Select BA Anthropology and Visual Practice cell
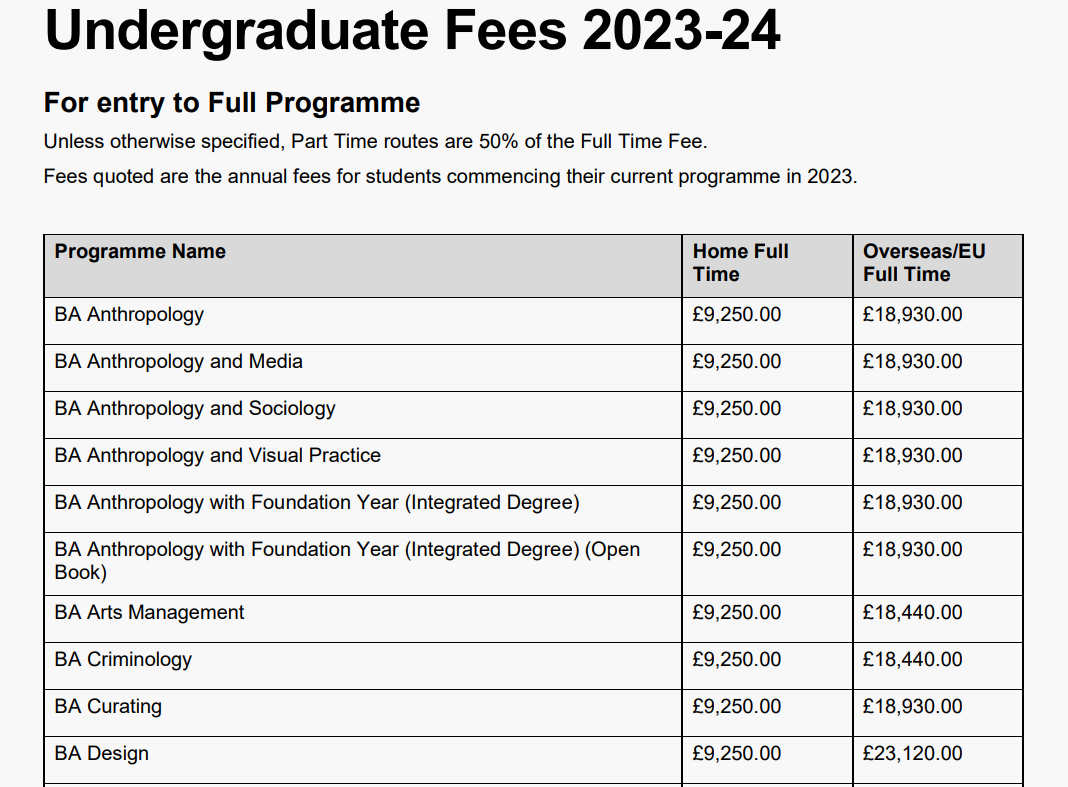The image size is (1068, 787). (363, 462)
